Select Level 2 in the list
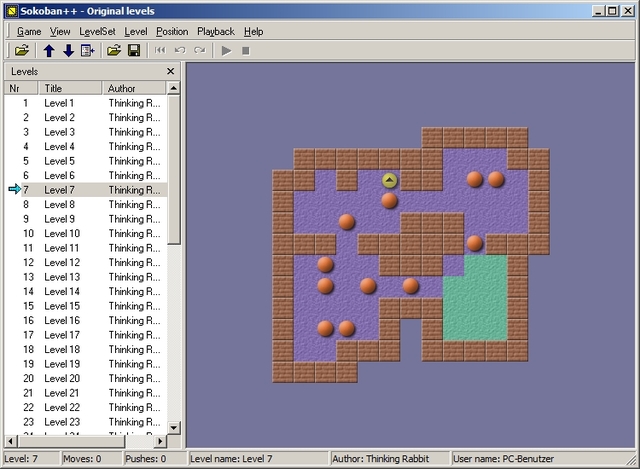Viewport: 640px width, 469px height. click(x=86, y=118)
